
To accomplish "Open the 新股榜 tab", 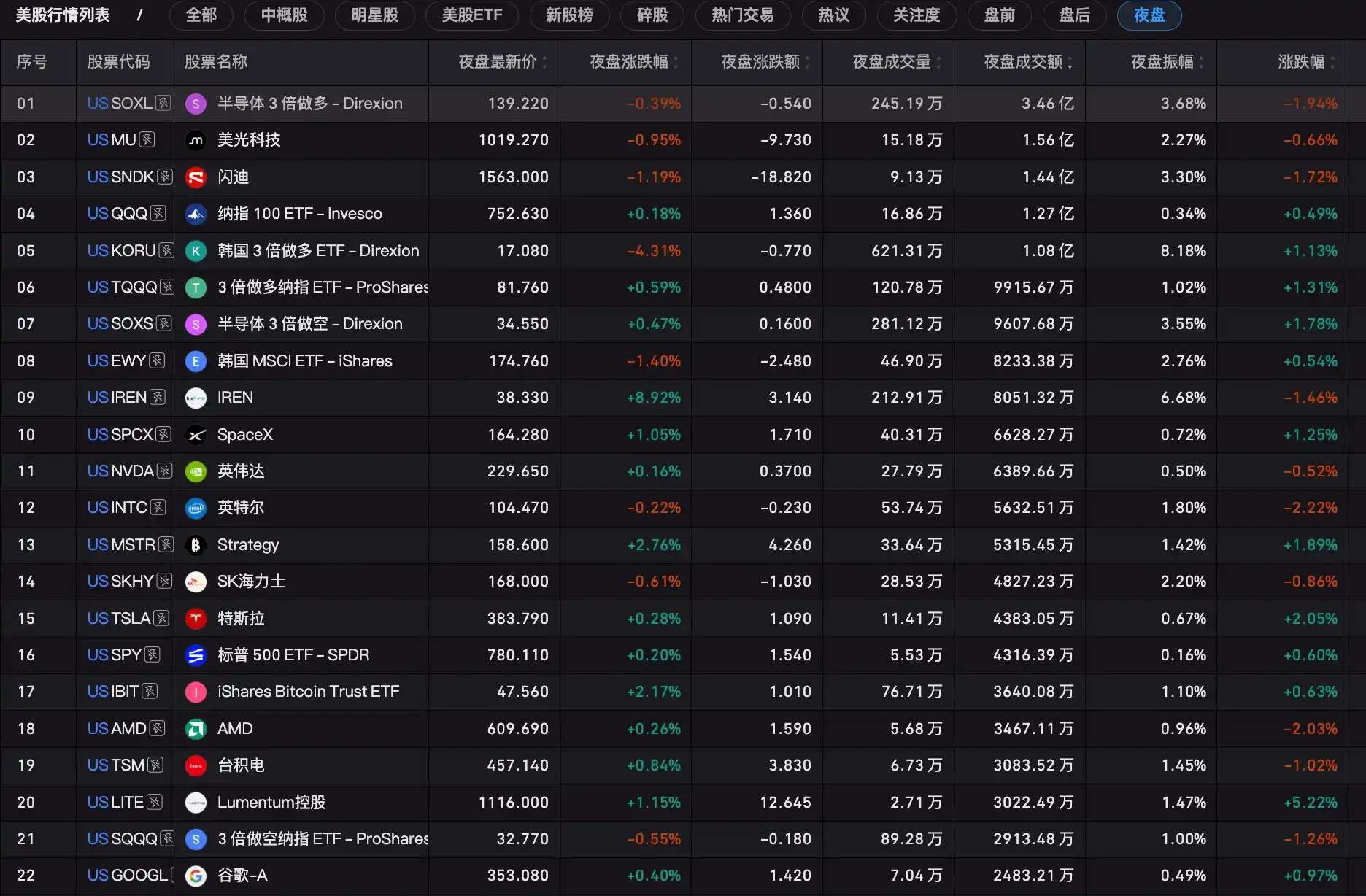I will (569, 15).
